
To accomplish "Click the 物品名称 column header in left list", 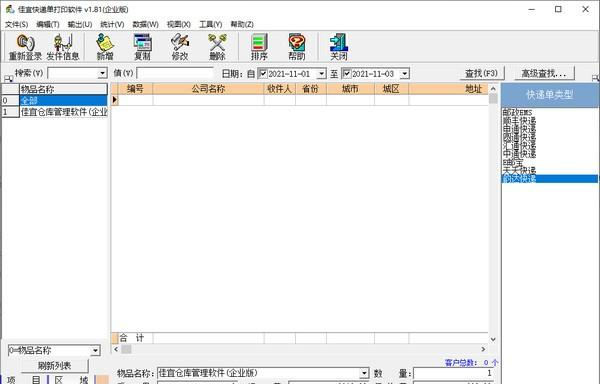I will tap(63, 89).
